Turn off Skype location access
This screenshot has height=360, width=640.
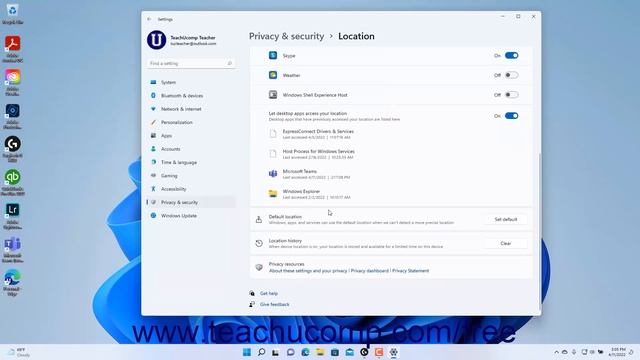coord(511,56)
